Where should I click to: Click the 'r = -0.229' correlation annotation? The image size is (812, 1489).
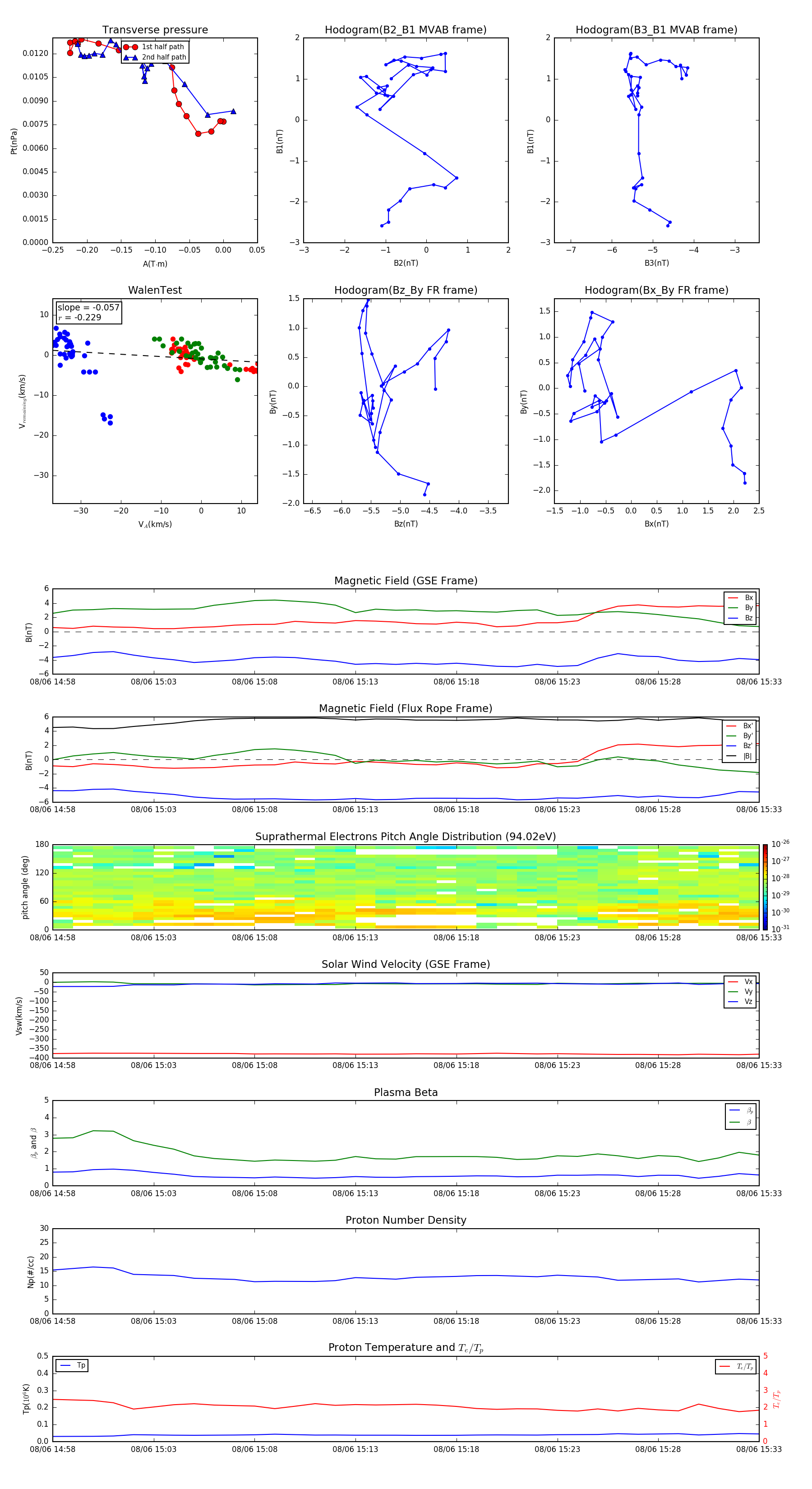(80, 317)
